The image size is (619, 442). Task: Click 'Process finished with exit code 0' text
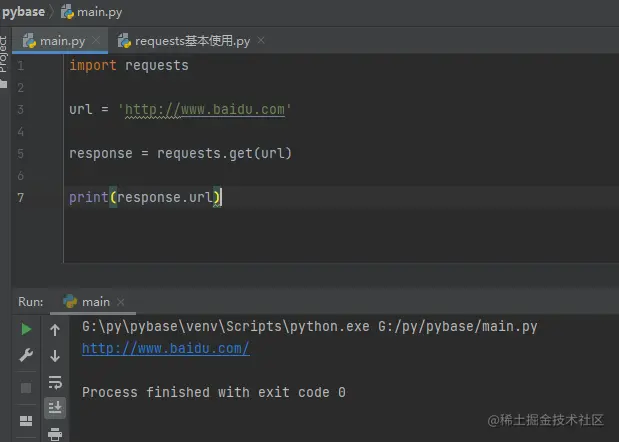(214, 392)
